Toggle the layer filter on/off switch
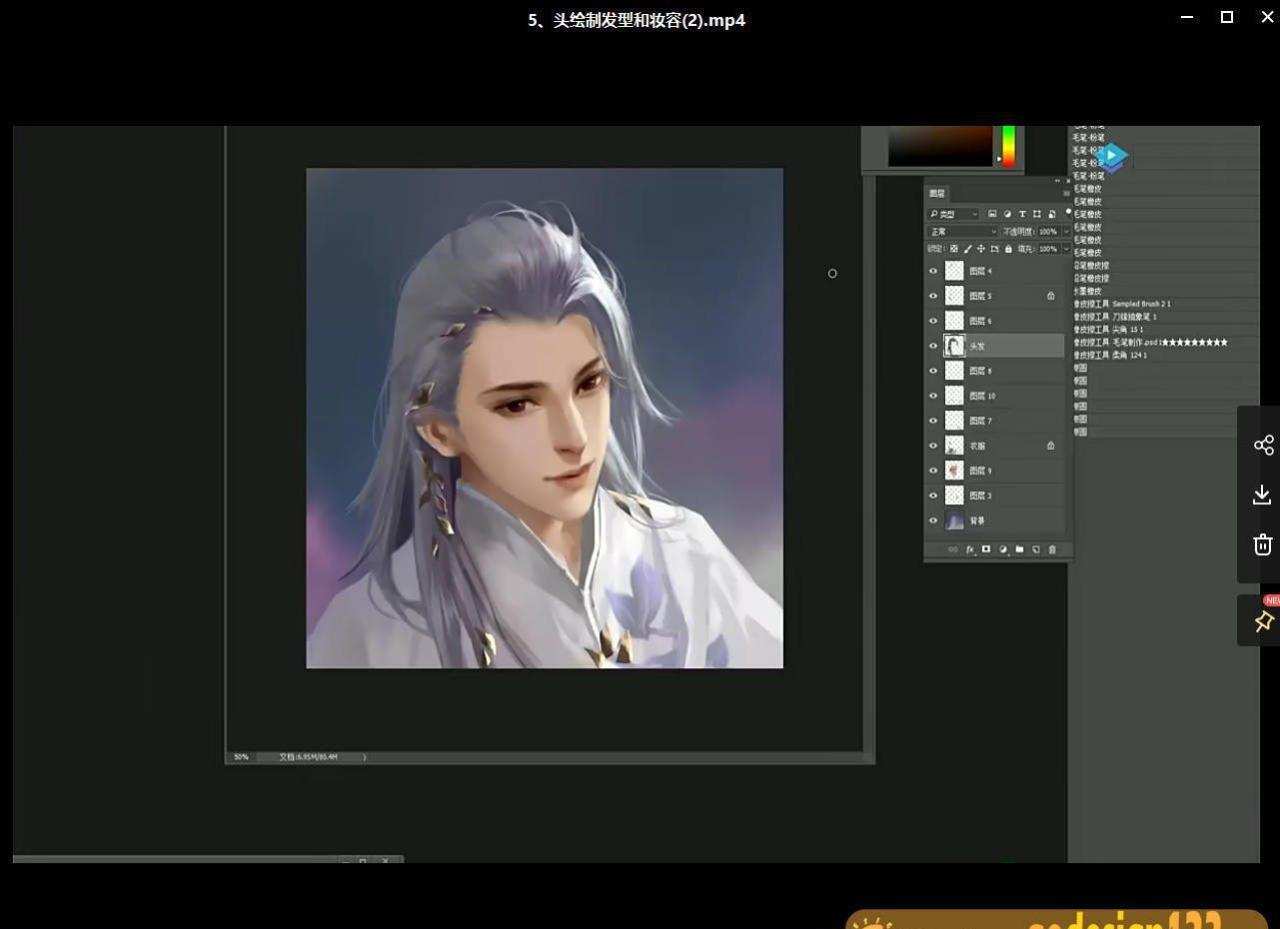Screen dimensions: 1280x929 [x=1068, y=211]
